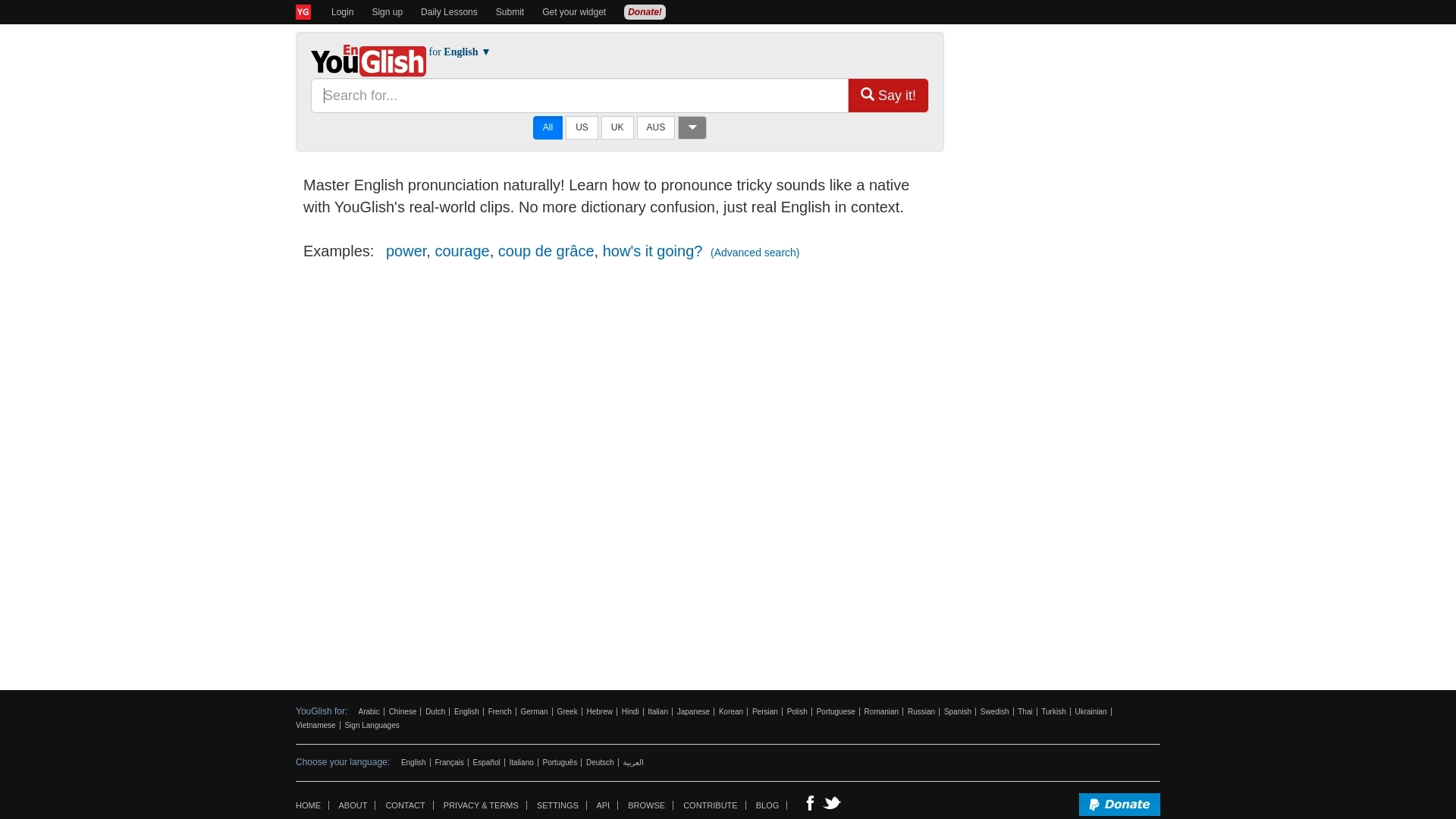The height and width of the screenshot is (819, 1456).
Task: Click the top Donate! badge
Action: click(645, 12)
